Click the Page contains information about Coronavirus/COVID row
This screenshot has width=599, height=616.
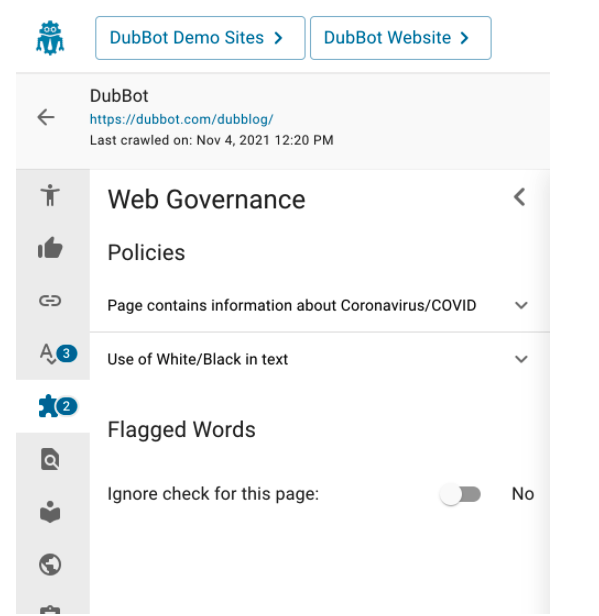point(320,305)
